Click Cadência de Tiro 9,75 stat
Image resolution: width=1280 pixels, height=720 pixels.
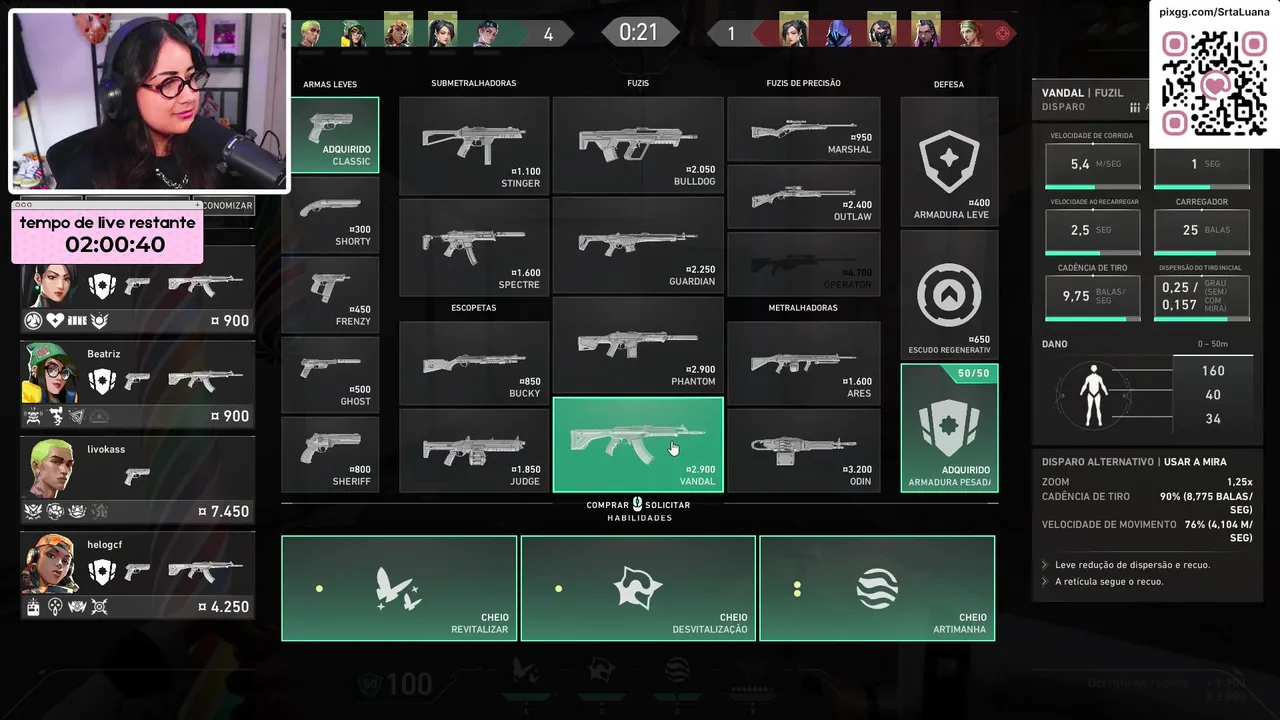pos(1092,297)
